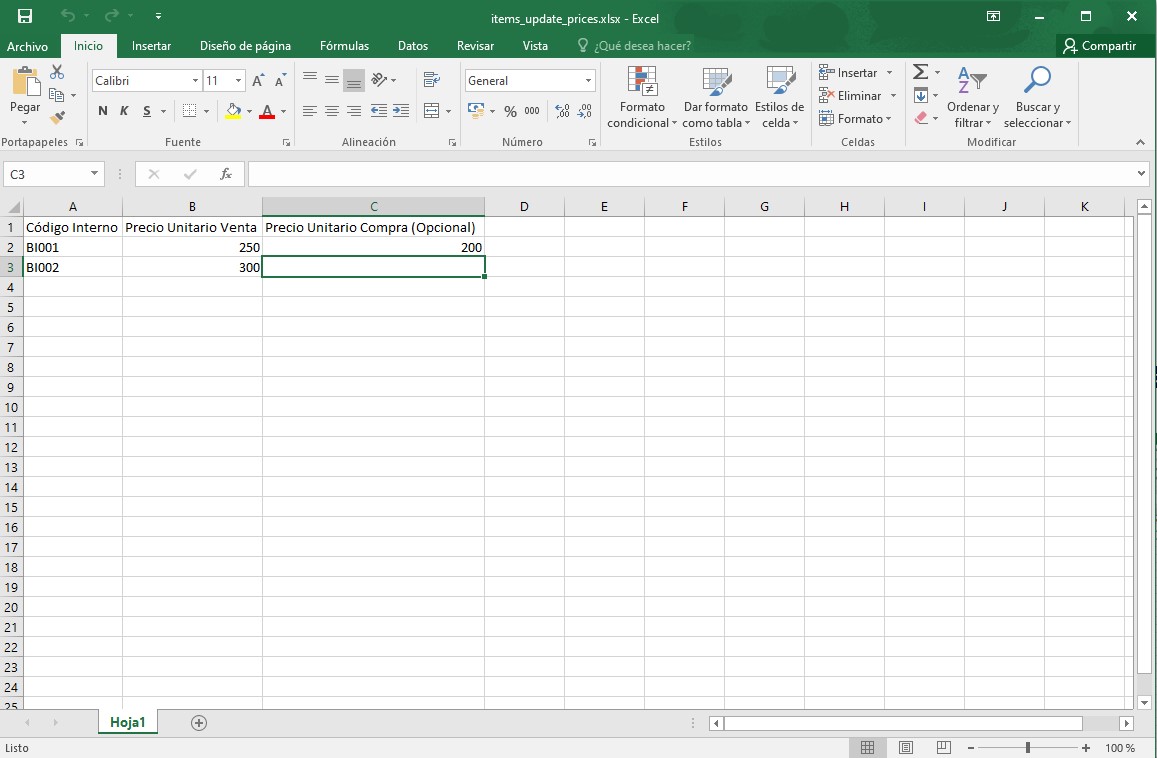Screen dimensions: 1157x758
Task: Click the Compartir button
Action: coord(1100,46)
